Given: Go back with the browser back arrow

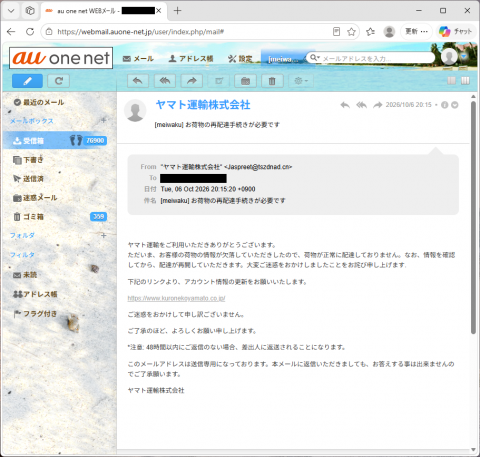Looking at the screenshot, I should click(11, 32).
